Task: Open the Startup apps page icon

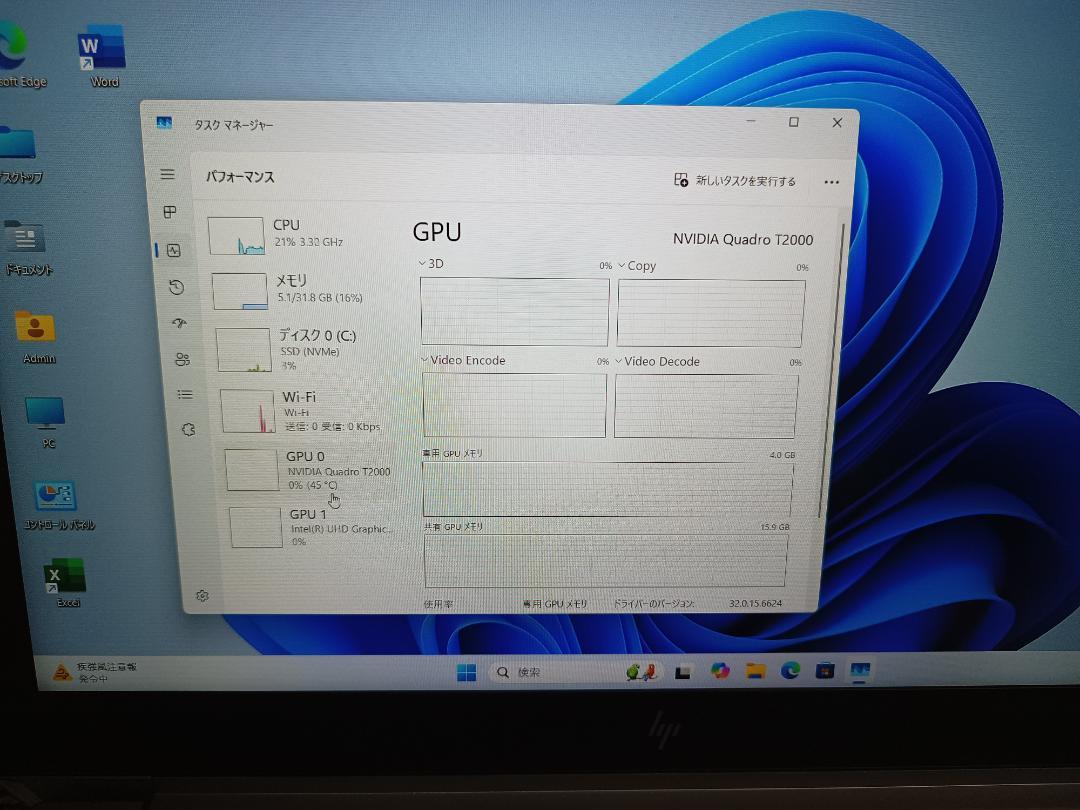Action: (x=180, y=323)
